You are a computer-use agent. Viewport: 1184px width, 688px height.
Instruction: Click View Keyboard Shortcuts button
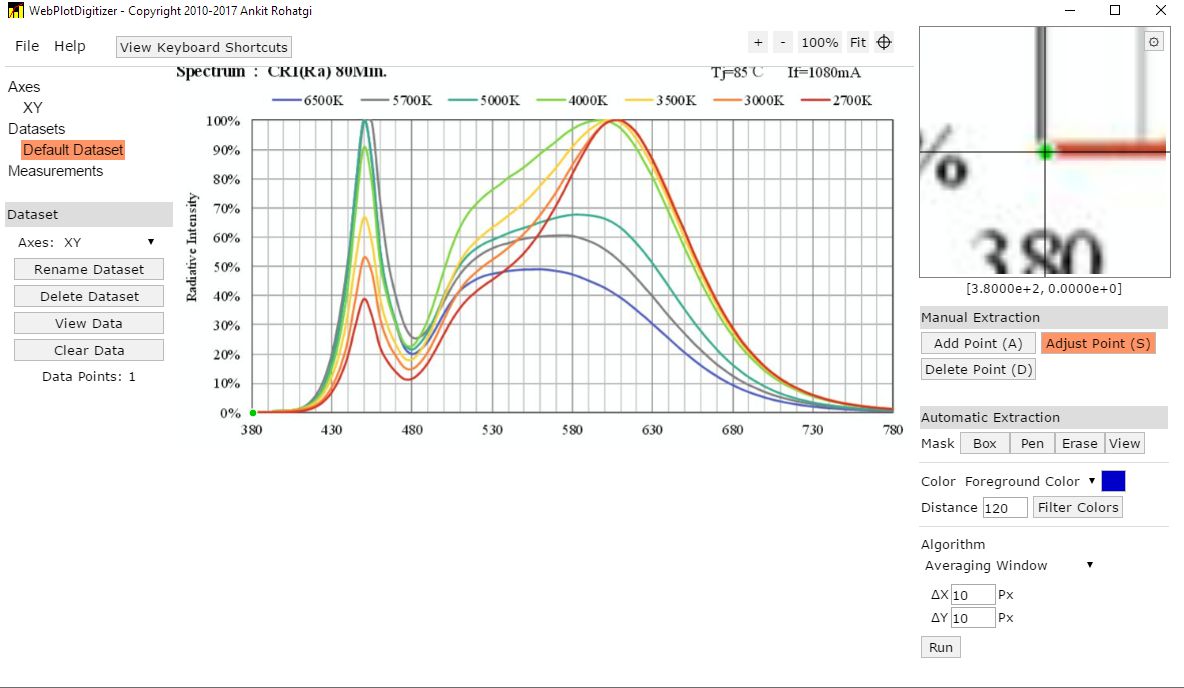(204, 47)
